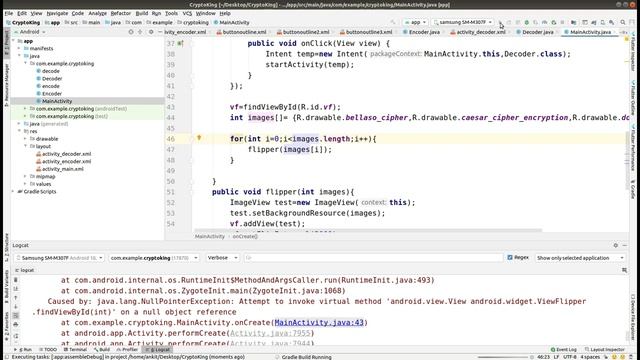Click the AVD Manager icon in toolbar
Image resolution: width=640 pixels, height=360 pixels.
(x=602, y=22)
